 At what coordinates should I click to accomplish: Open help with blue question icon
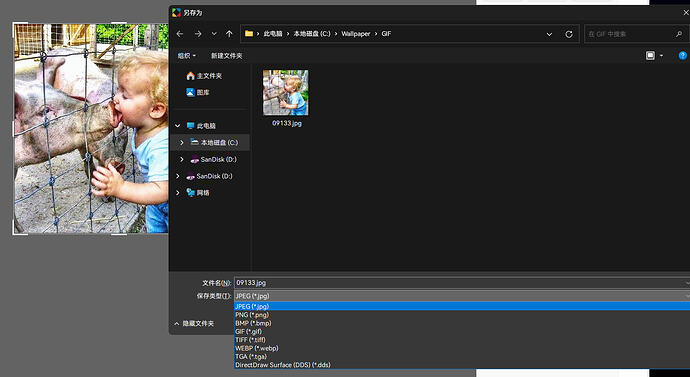[683, 55]
